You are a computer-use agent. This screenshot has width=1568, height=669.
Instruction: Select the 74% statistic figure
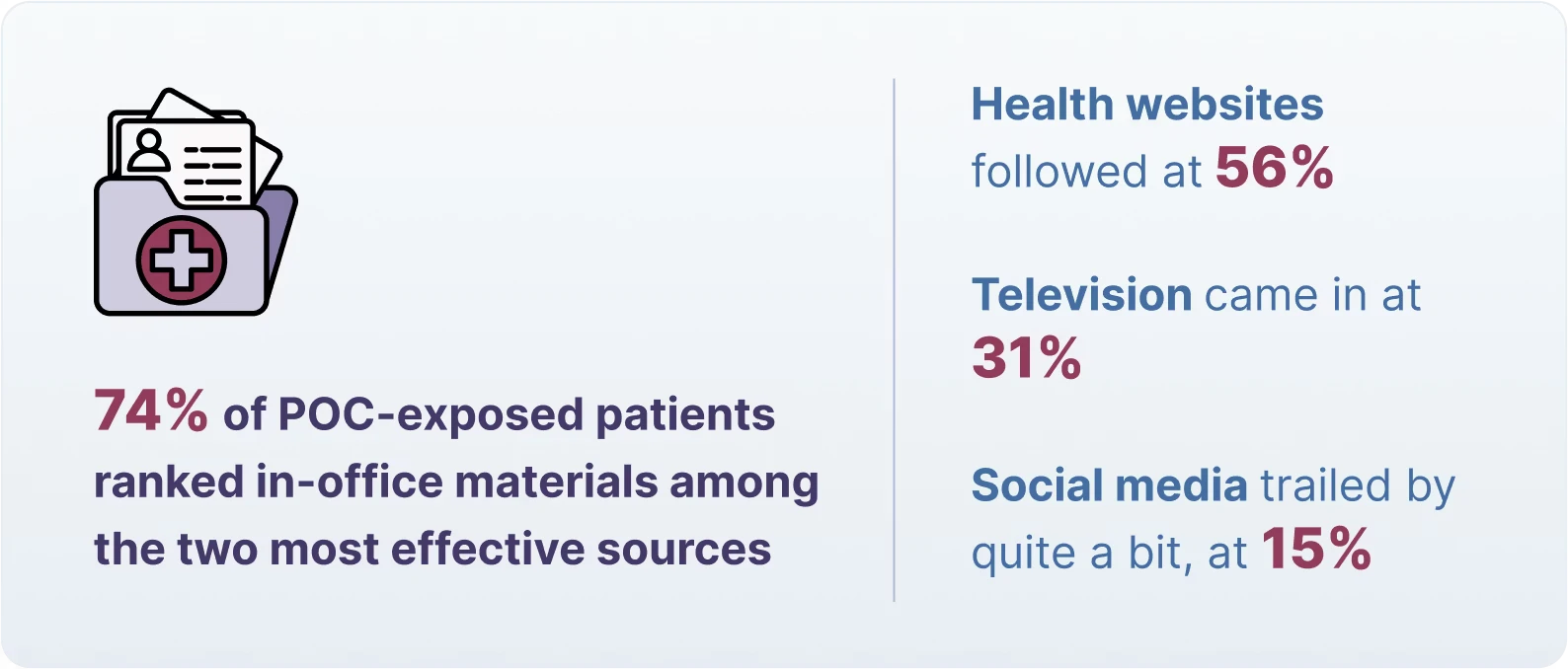point(151,410)
